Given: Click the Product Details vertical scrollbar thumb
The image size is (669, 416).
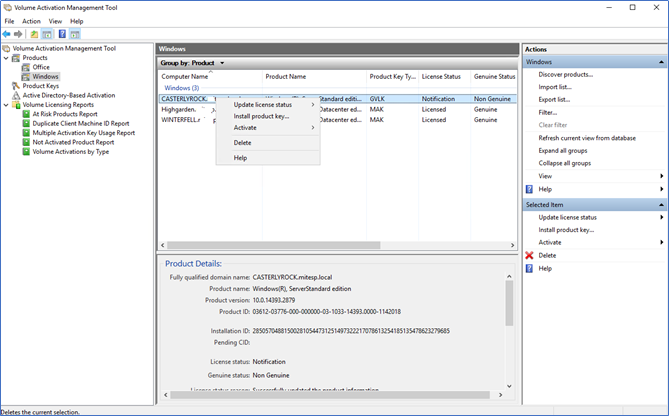Looking at the screenshot, I should (x=509, y=303).
